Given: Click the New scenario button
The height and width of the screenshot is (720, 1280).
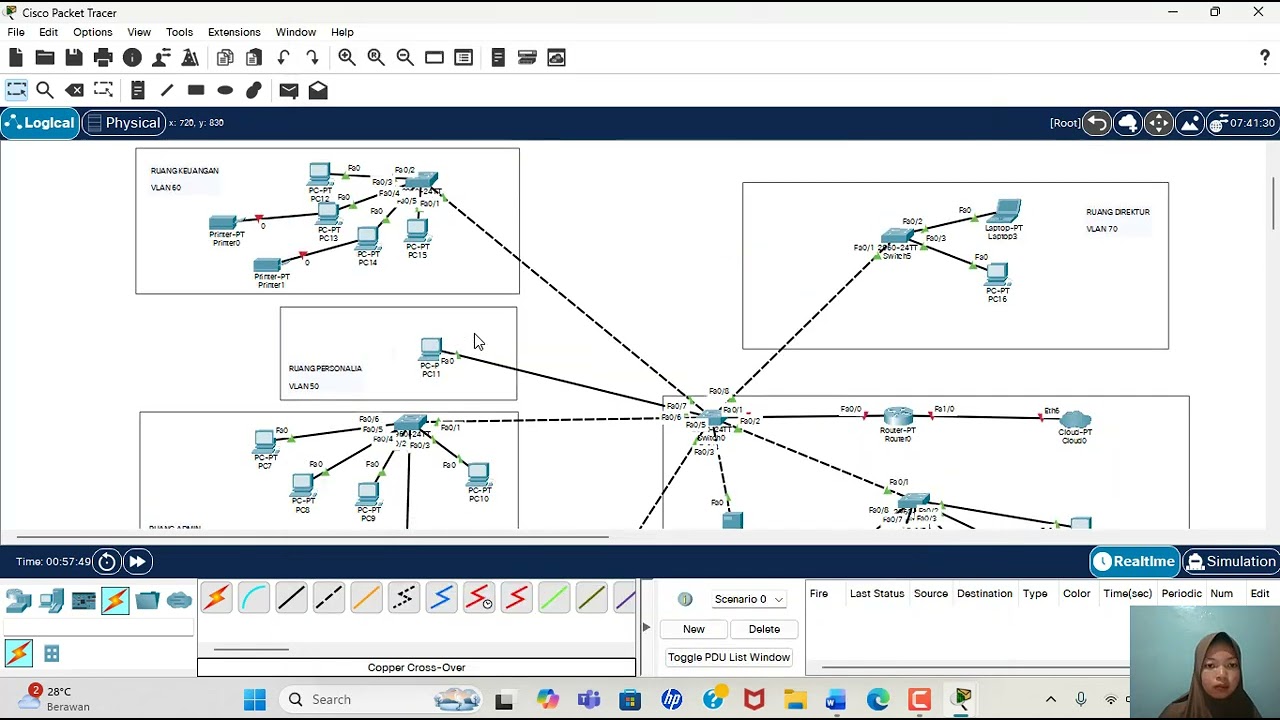Looking at the screenshot, I should click(694, 629).
